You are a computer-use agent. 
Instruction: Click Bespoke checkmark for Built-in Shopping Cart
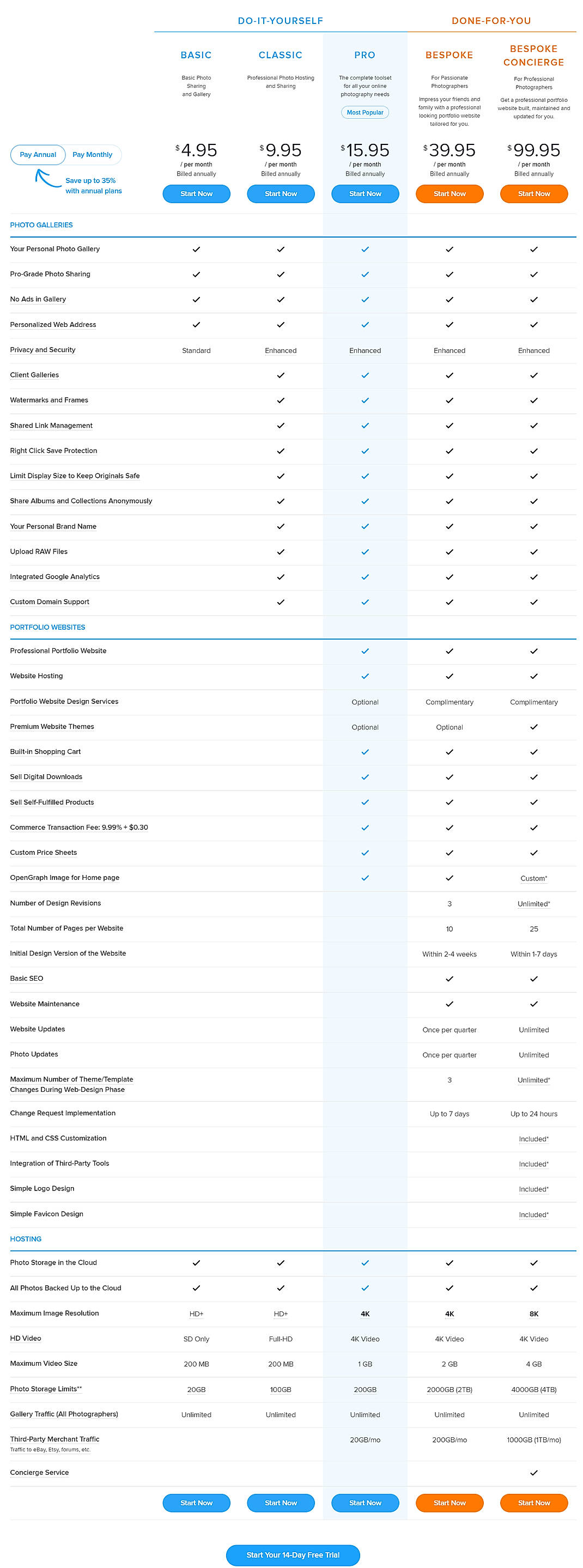point(449,752)
